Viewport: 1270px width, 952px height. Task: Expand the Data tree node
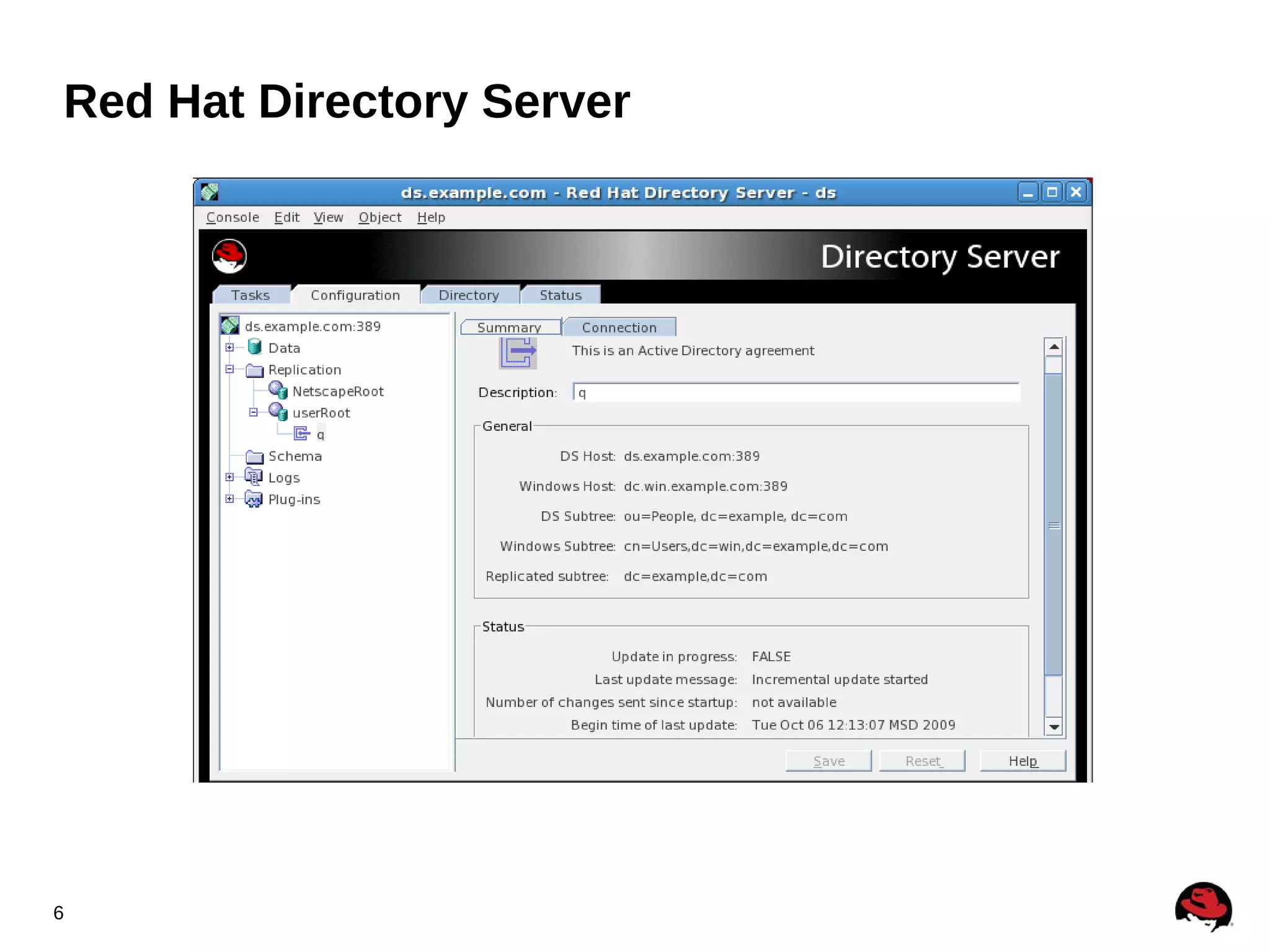229,347
